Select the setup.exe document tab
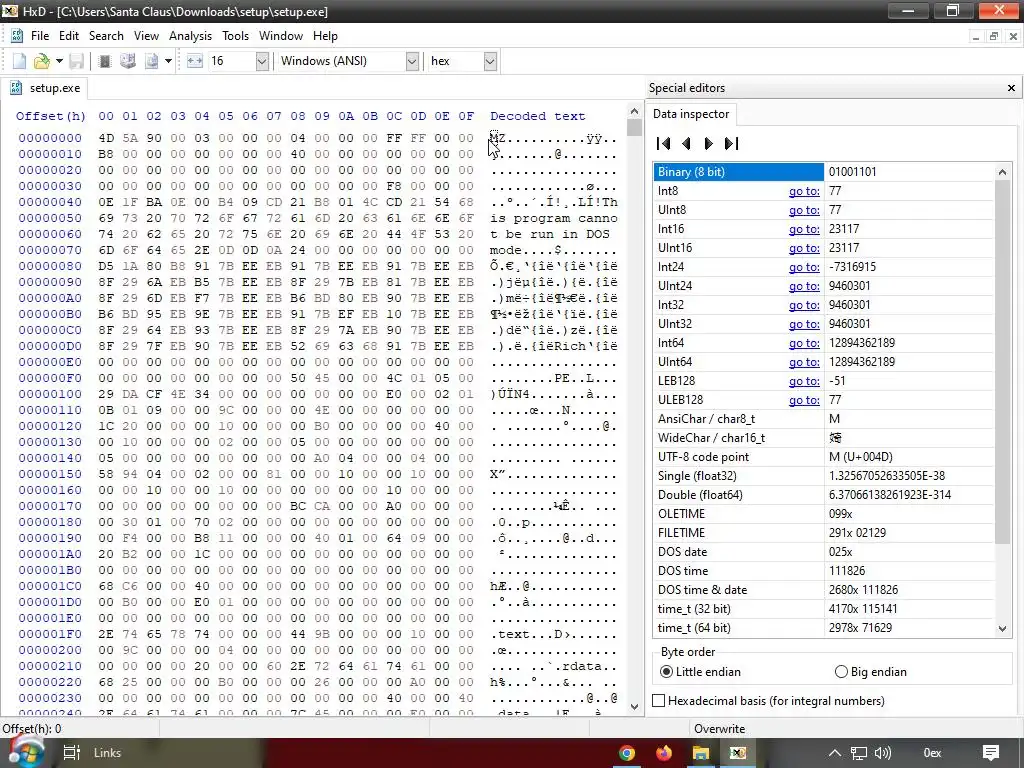Viewport: 1024px width, 768px height. 46,88
